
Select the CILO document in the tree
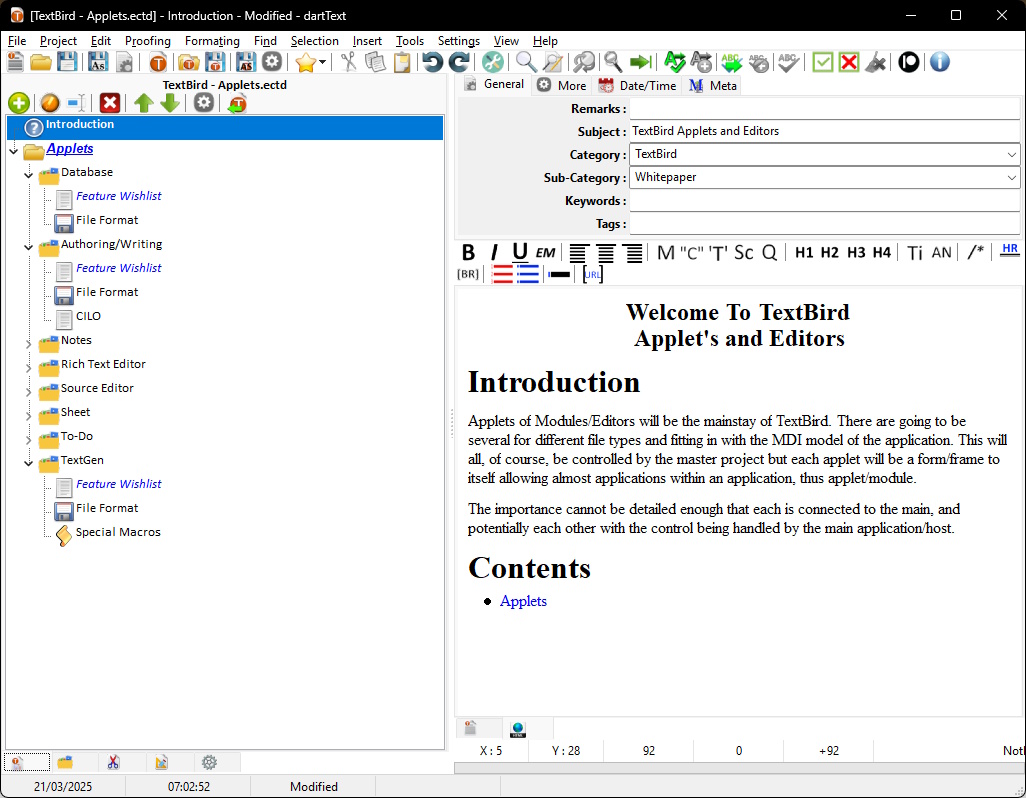88,316
